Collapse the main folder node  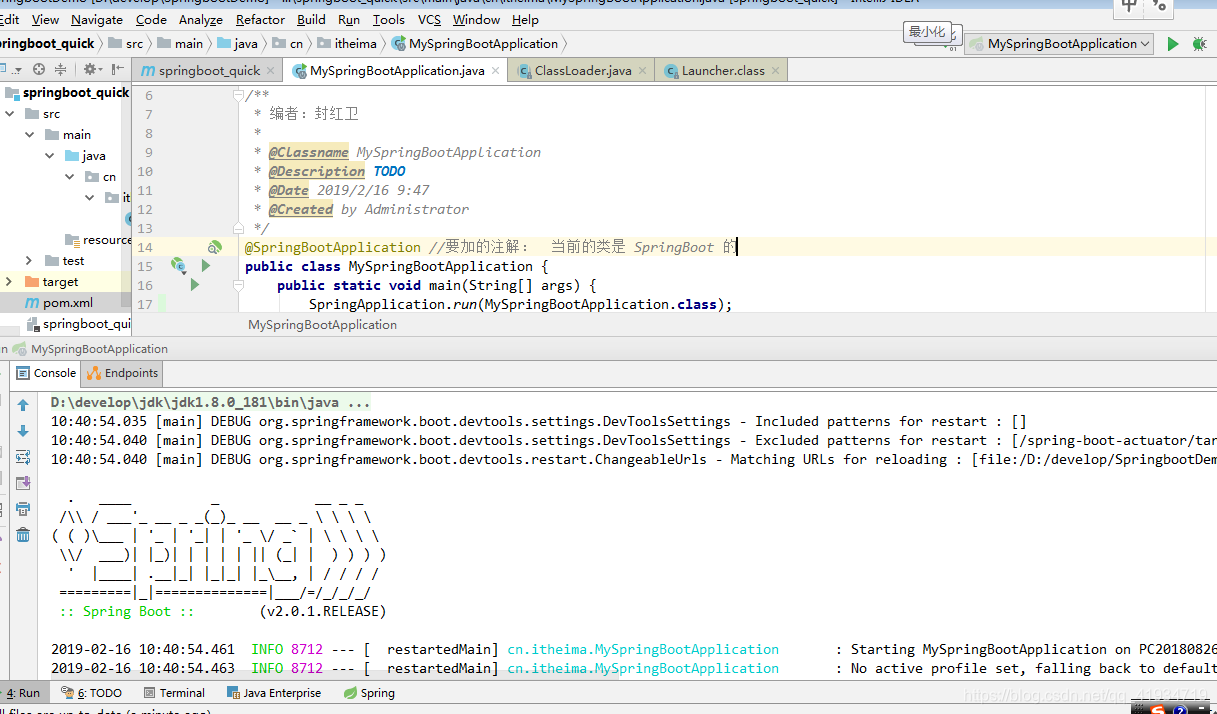coord(30,134)
